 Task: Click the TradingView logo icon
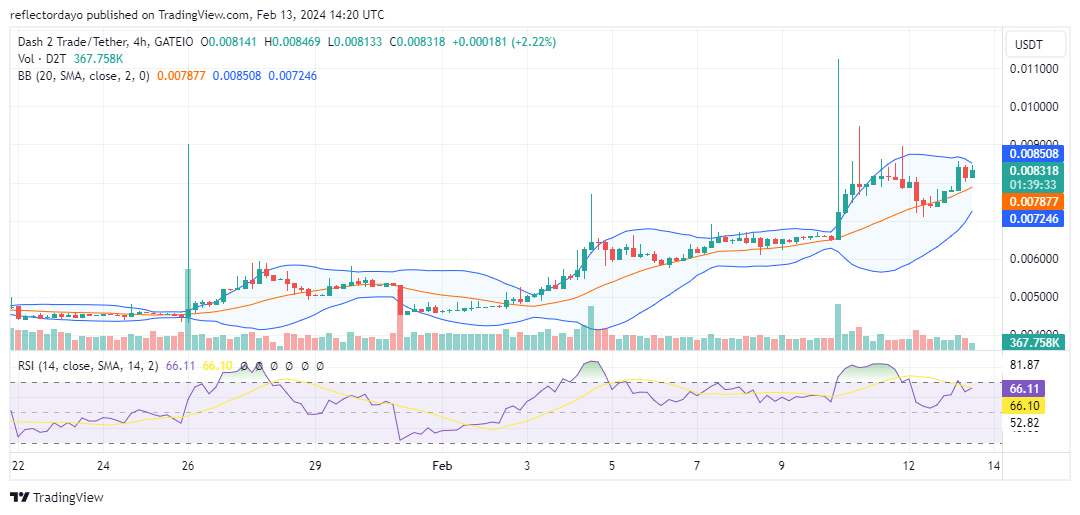click(20, 497)
